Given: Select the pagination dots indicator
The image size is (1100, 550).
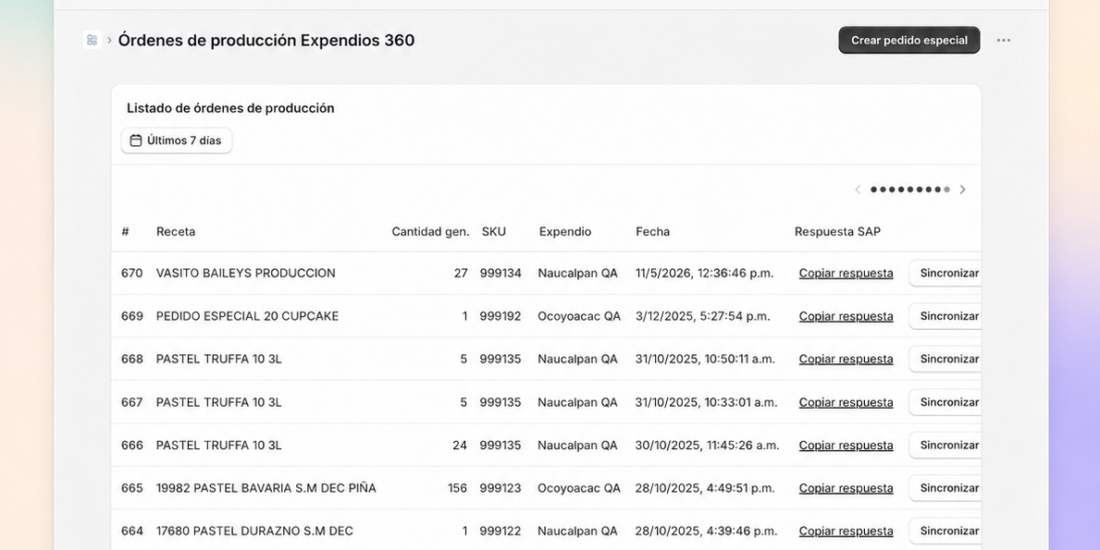Looking at the screenshot, I should point(910,189).
